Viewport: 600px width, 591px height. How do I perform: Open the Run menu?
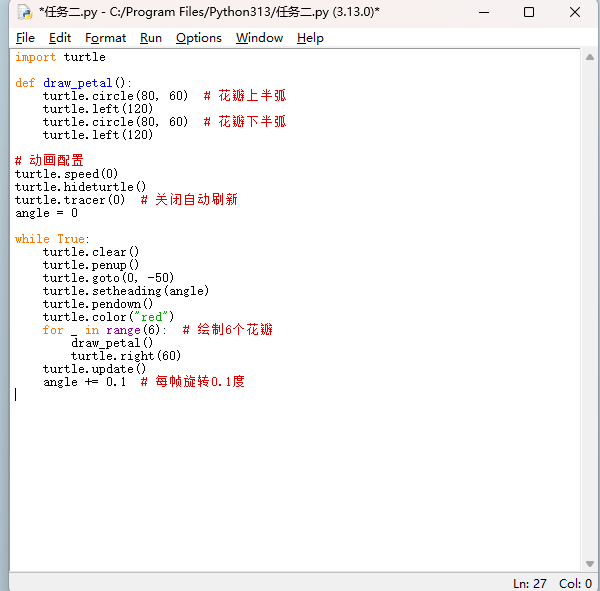pos(151,38)
